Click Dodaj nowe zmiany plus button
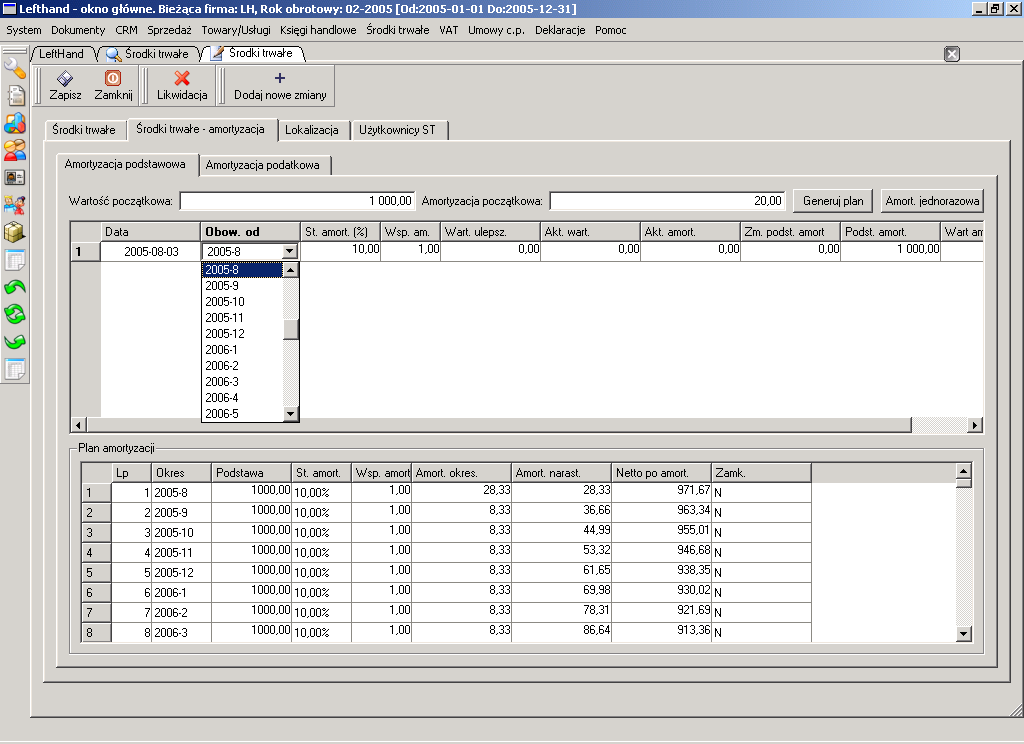This screenshot has height=744, width=1024. (280, 86)
